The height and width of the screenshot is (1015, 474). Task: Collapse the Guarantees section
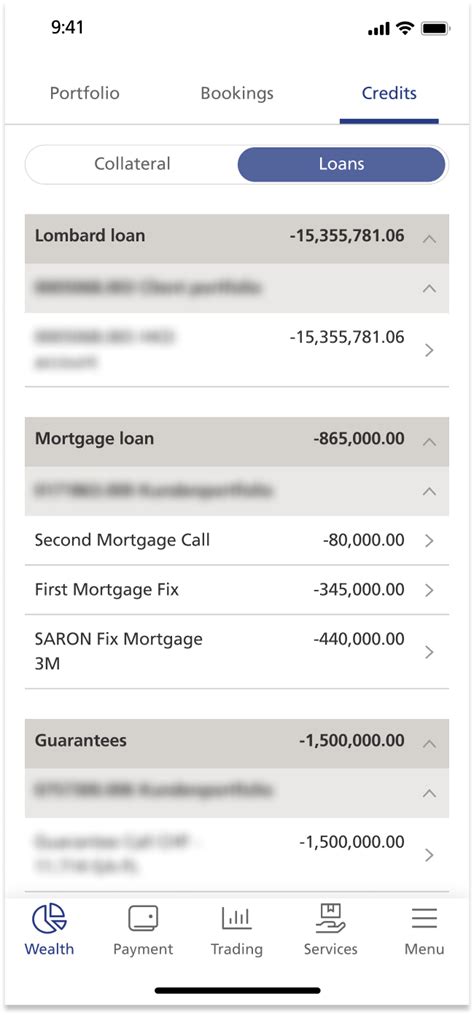[429, 744]
